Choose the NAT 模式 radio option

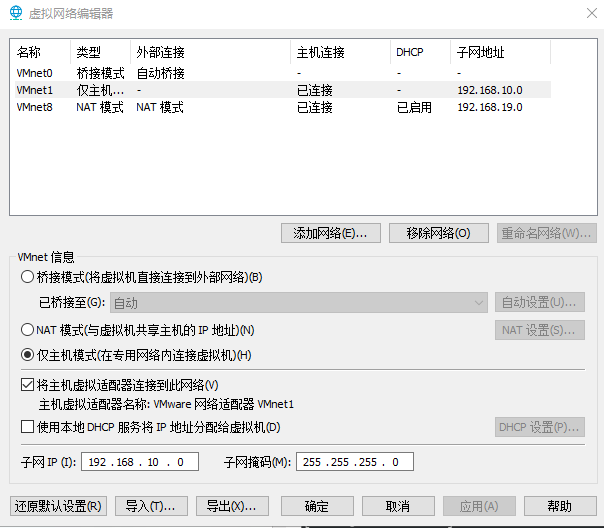coord(27,330)
